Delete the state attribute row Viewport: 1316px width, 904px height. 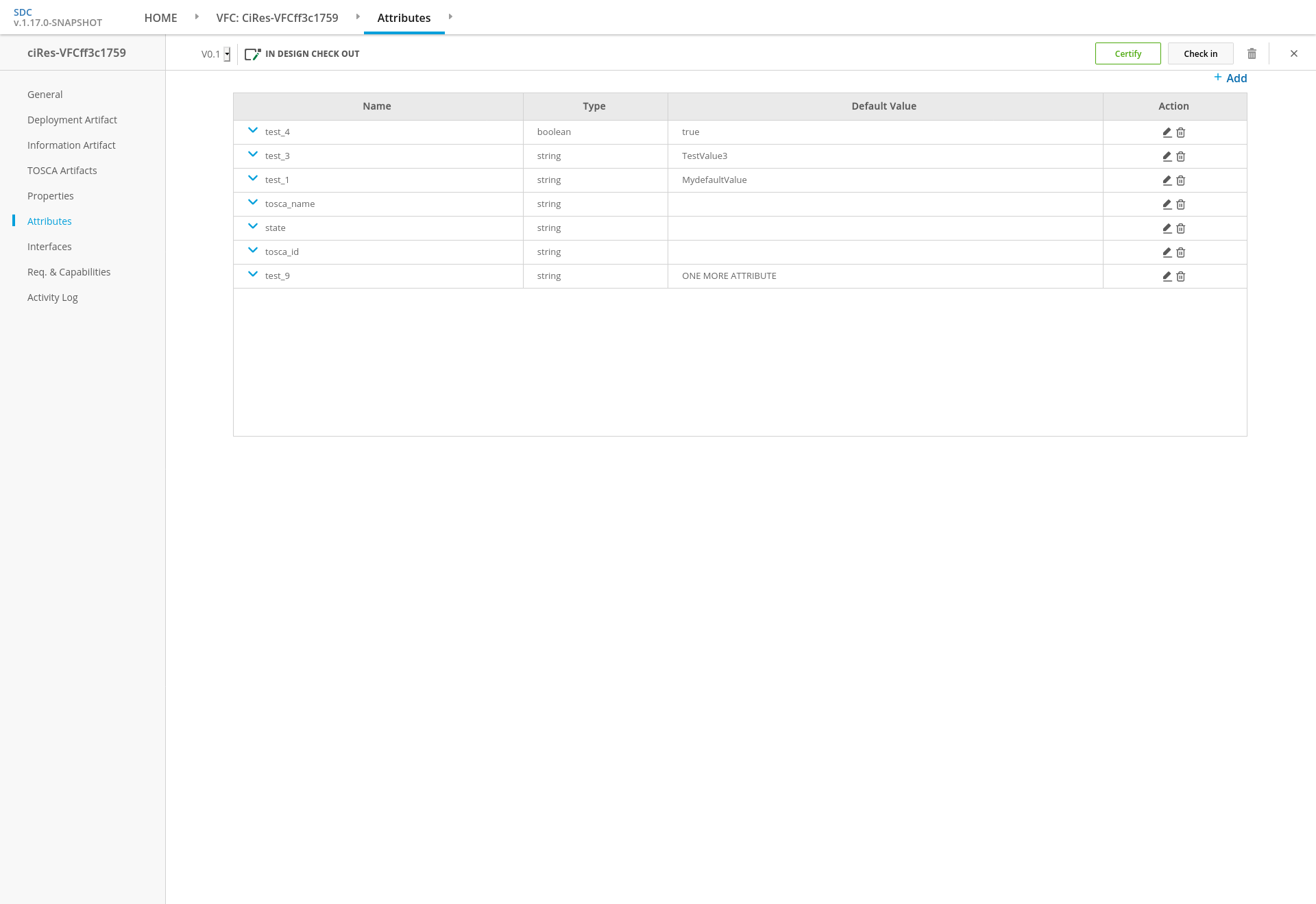(1181, 228)
